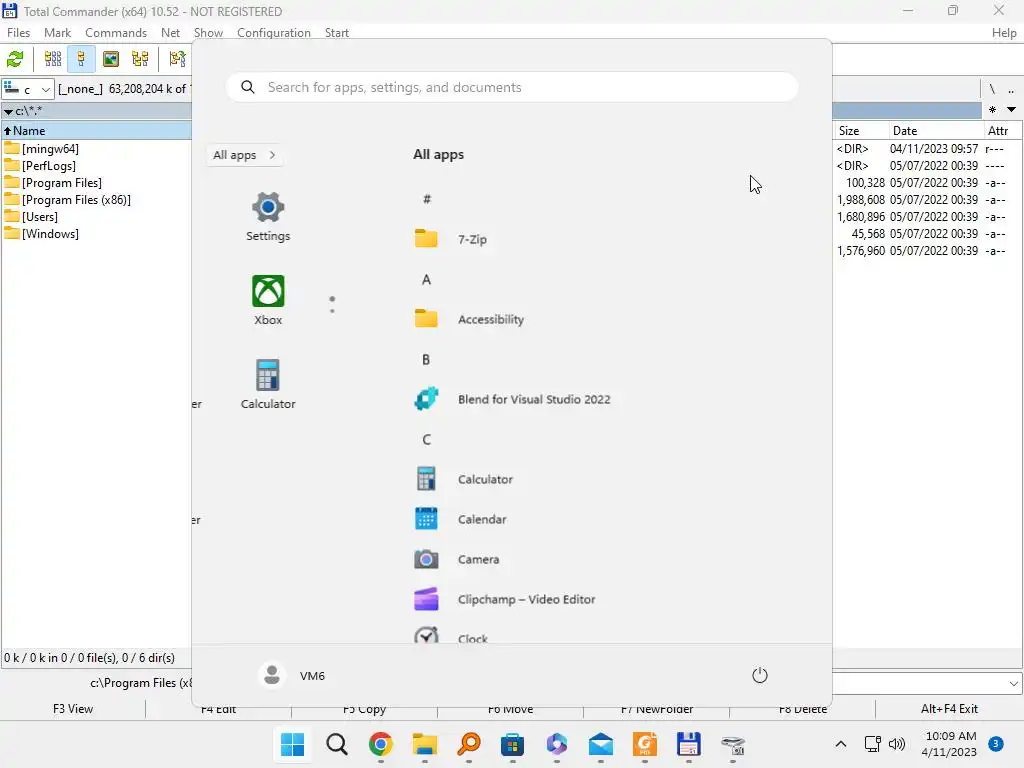
Task: Click right panel favorites asterisk button
Action: click(x=993, y=110)
